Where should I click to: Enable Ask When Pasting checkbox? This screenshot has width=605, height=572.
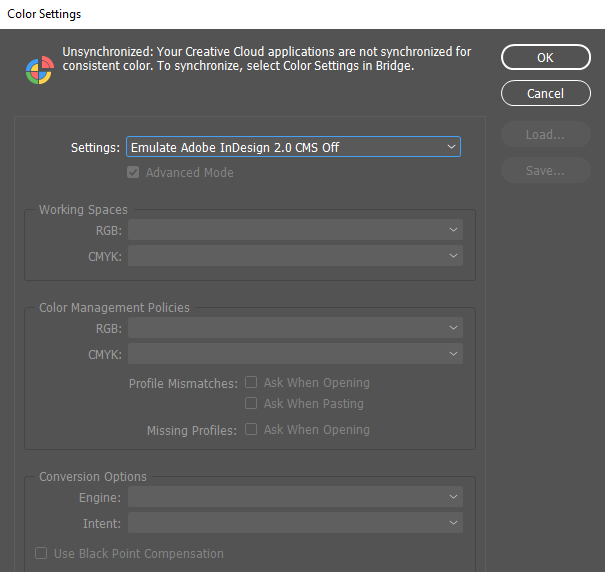point(252,404)
